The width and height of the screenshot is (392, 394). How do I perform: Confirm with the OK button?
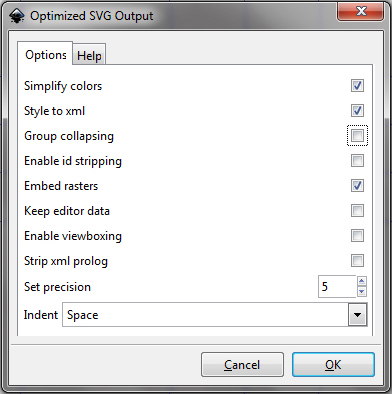(333, 365)
